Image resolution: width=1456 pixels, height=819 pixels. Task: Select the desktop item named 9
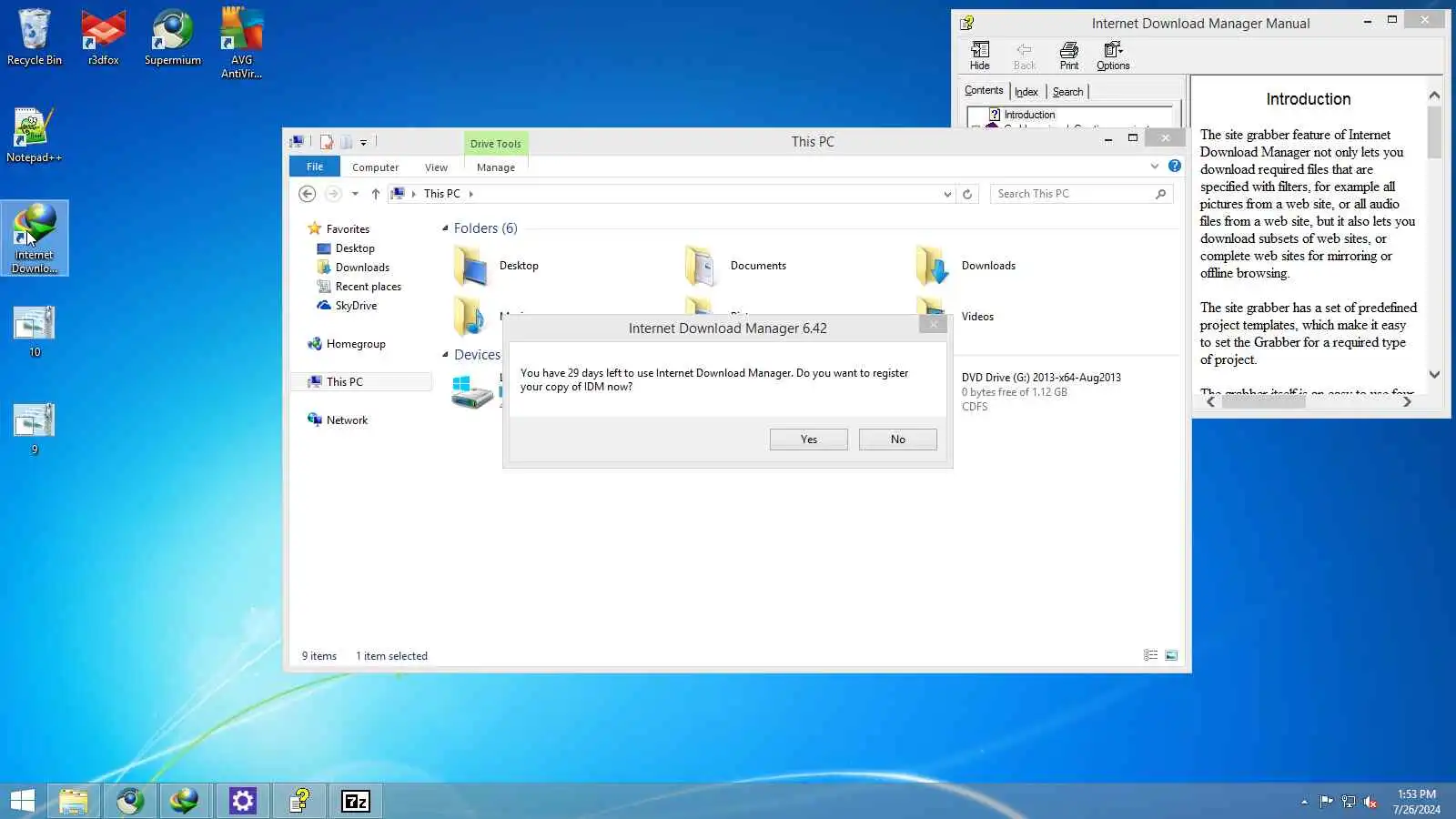coord(35,429)
